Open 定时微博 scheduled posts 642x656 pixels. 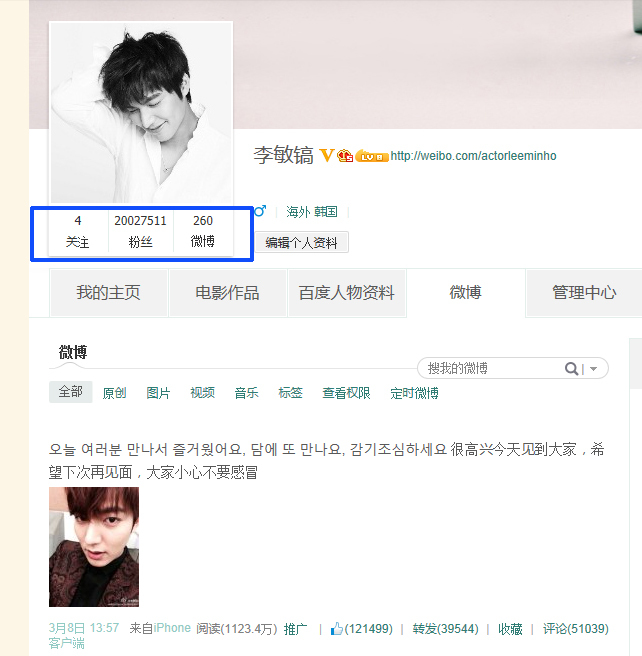(x=414, y=393)
